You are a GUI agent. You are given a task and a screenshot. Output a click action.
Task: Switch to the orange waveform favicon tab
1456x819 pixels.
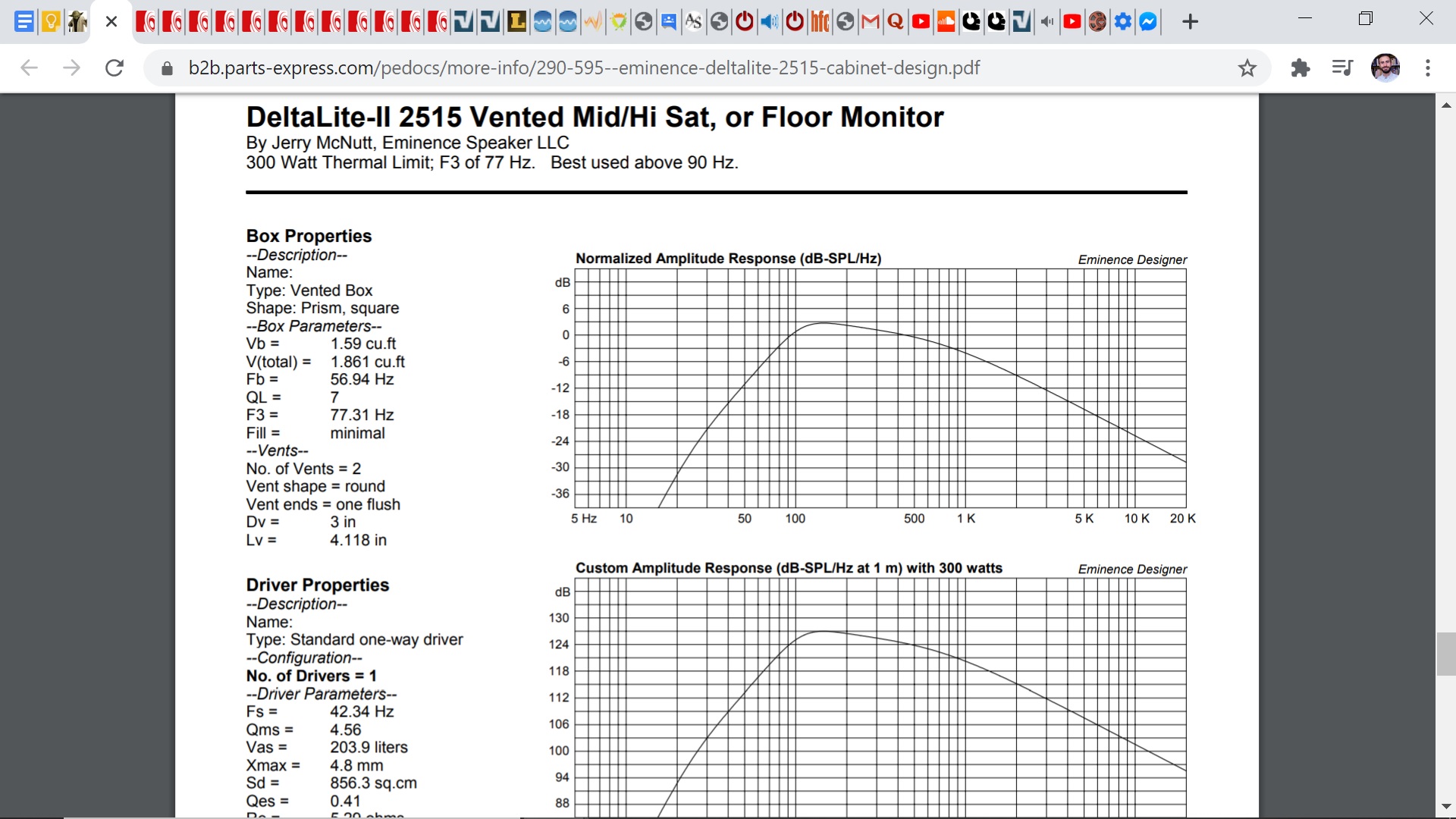pos(593,21)
